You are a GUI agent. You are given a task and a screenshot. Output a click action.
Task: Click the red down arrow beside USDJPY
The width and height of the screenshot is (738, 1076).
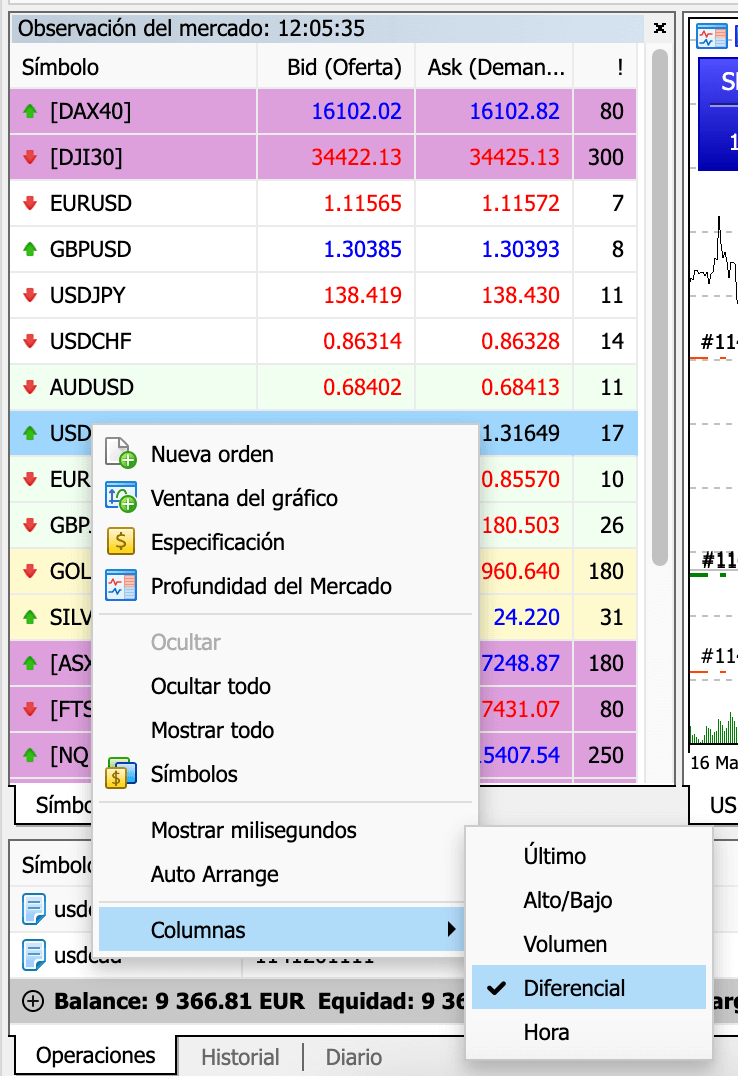30,295
